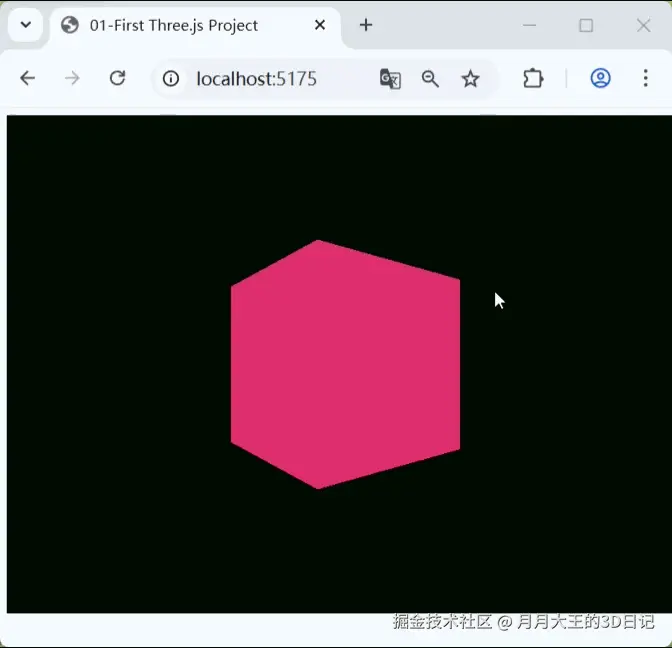The image size is (672, 648).
Task: Open the Extensions puzzle piece menu
Action: (x=533, y=79)
